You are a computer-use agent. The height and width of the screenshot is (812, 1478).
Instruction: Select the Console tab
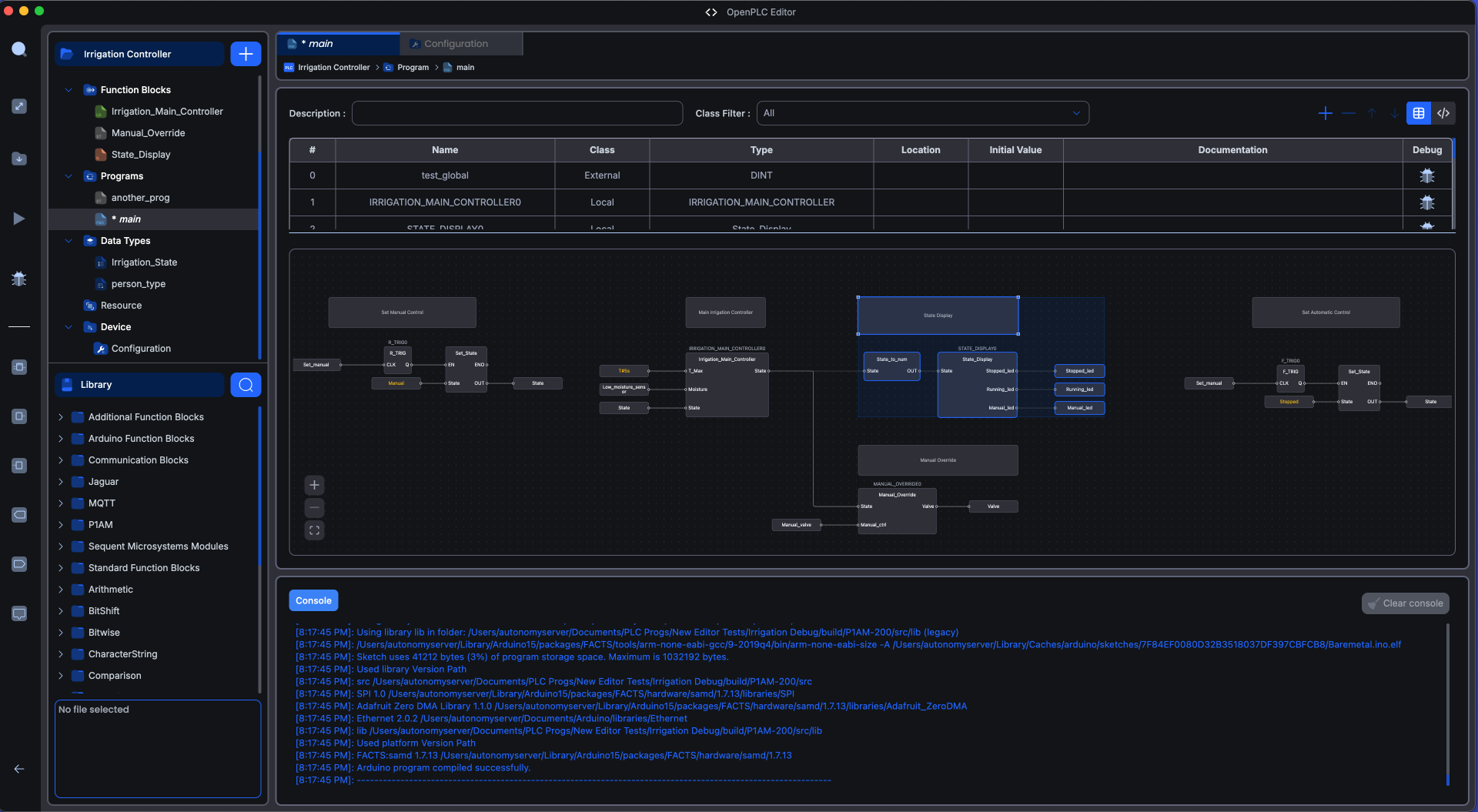[x=313, y=600]
